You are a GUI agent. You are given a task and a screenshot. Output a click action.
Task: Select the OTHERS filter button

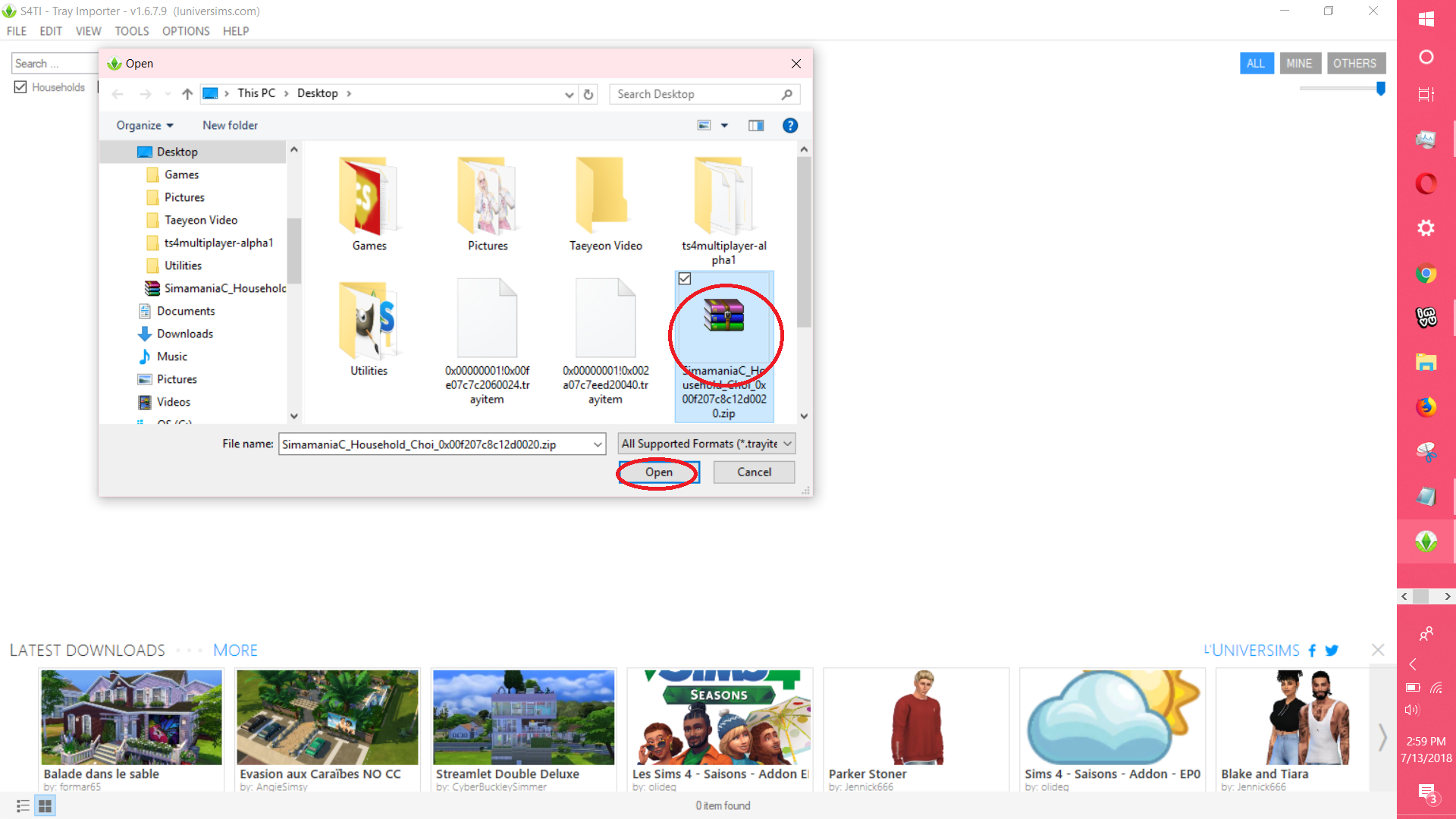pyautogui.click(x=1355, y=64)
